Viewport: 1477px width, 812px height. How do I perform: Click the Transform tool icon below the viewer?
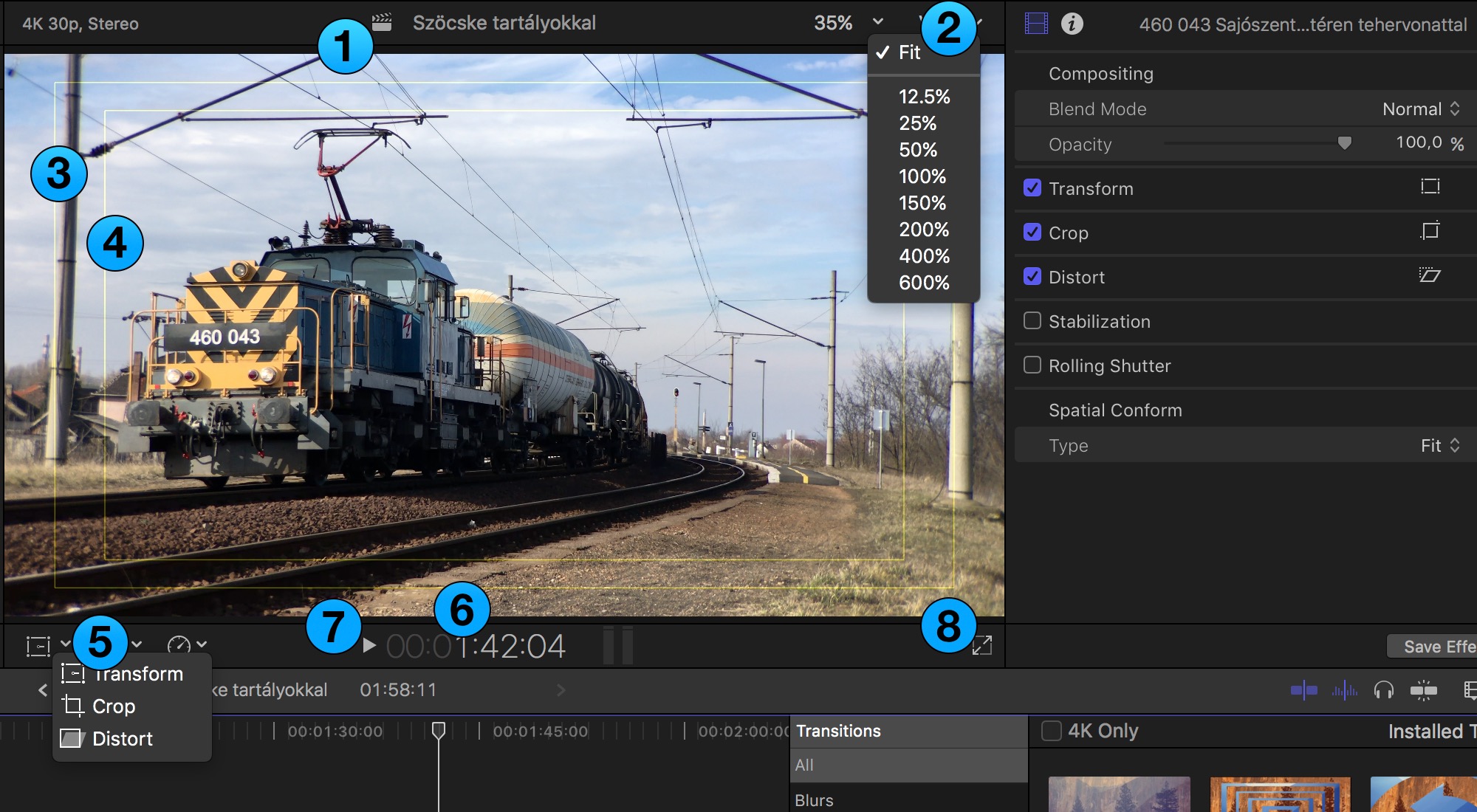pos(38,646)
